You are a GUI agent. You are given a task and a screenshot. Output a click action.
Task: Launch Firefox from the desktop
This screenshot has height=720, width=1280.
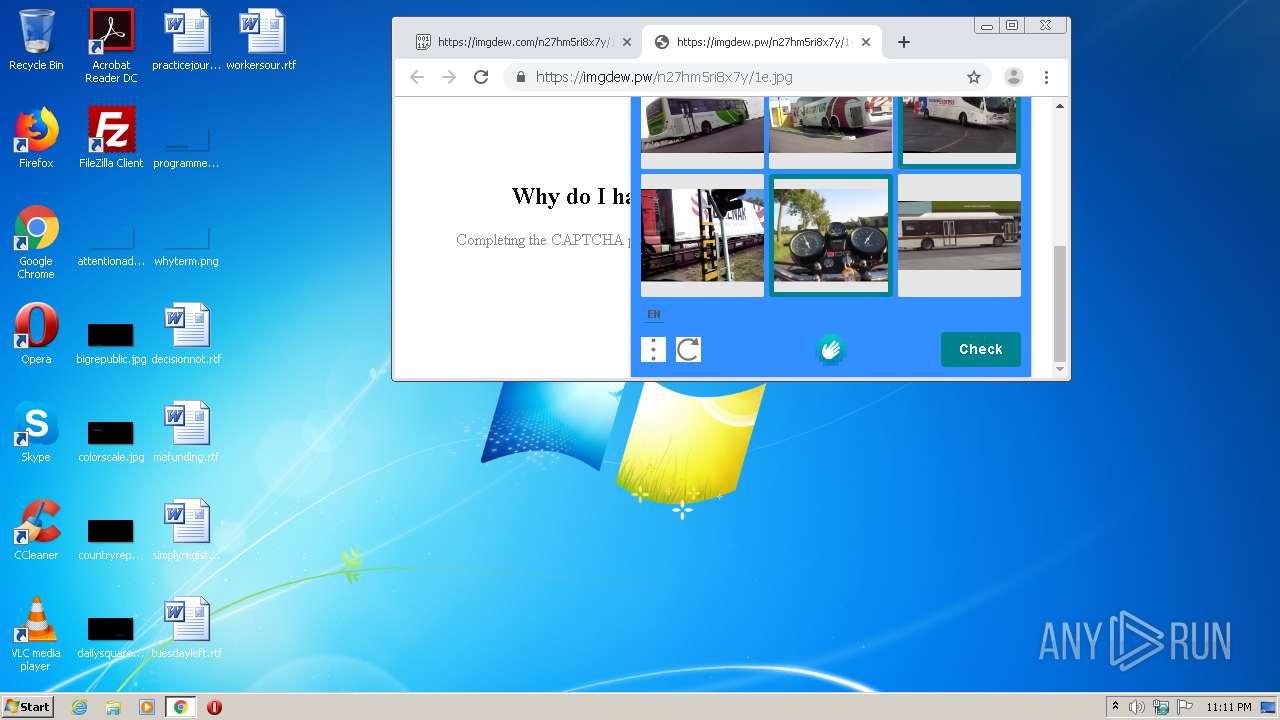tap(36, 138)
